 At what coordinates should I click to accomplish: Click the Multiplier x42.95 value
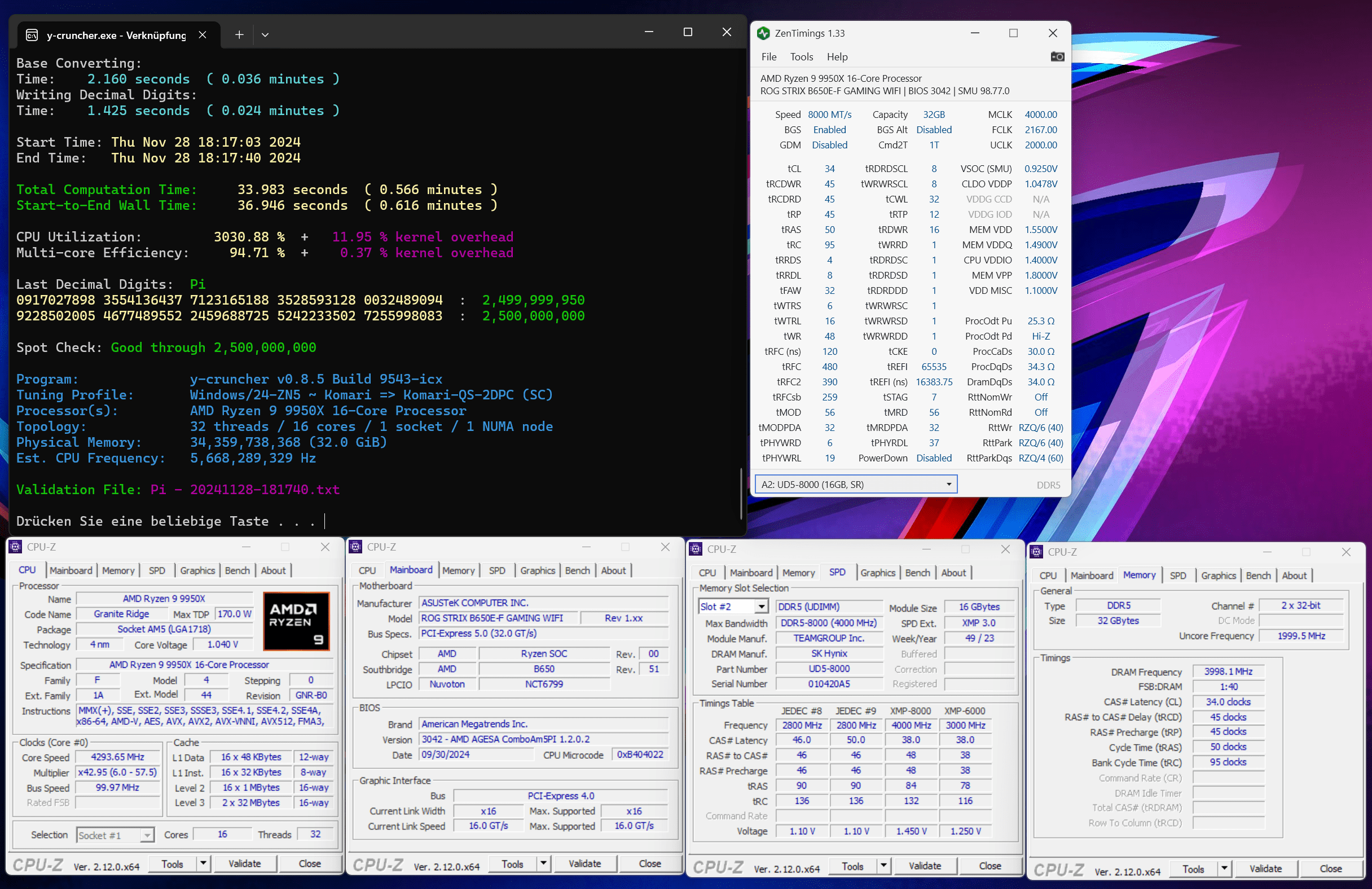[117, 773]
